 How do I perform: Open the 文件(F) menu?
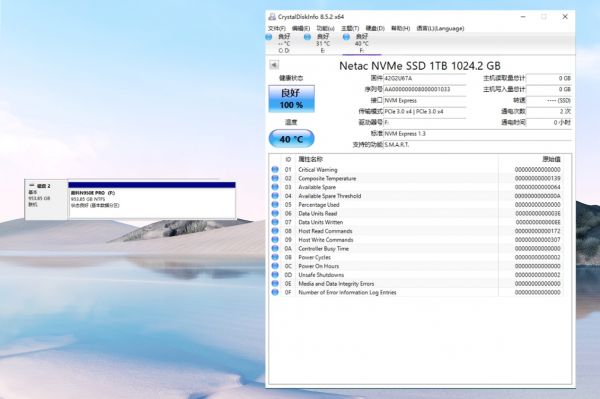point(277,28)
